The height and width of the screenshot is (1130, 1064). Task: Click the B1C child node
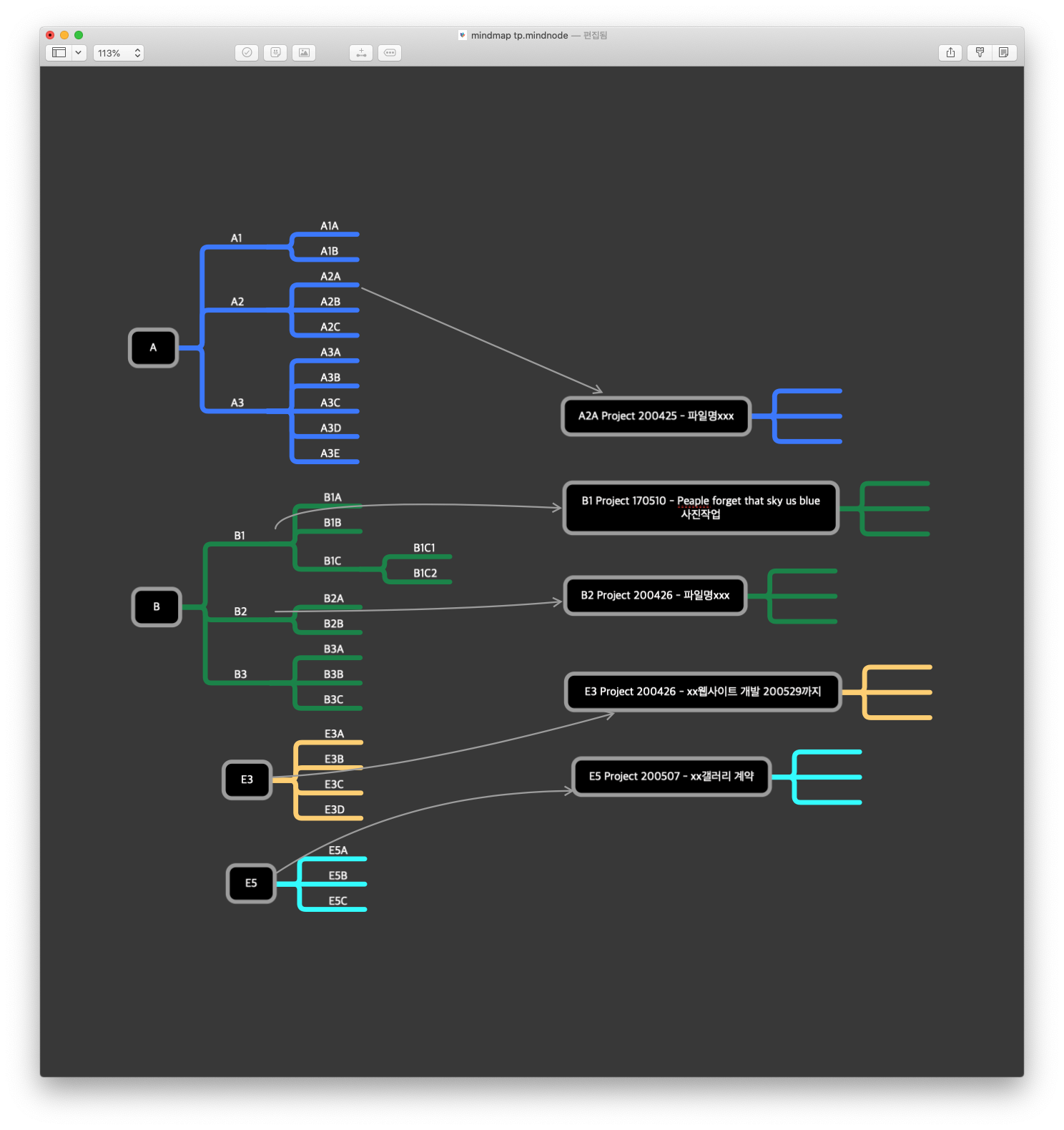tap(332, 561)
